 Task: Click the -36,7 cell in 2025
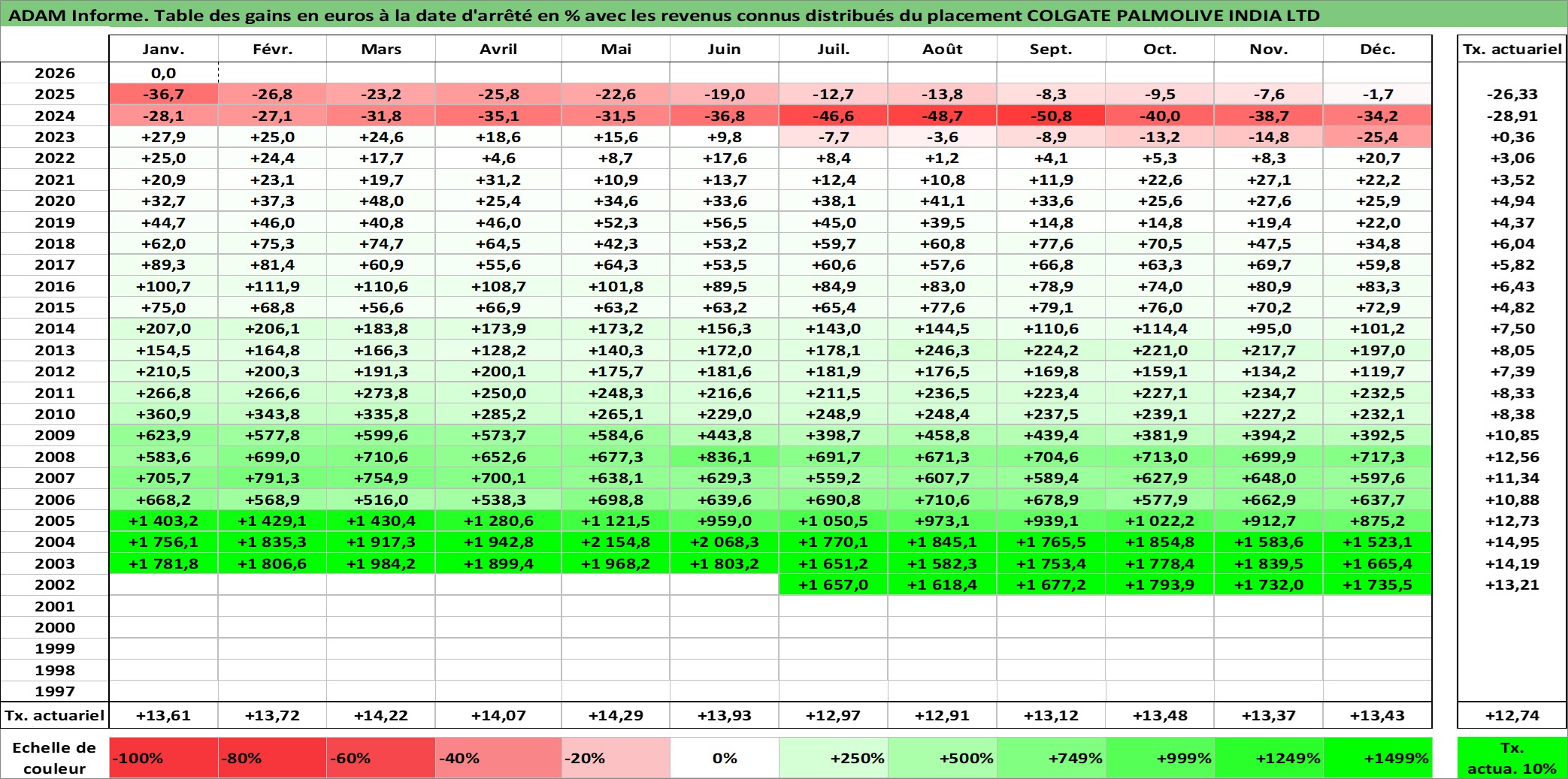[164, 94]
